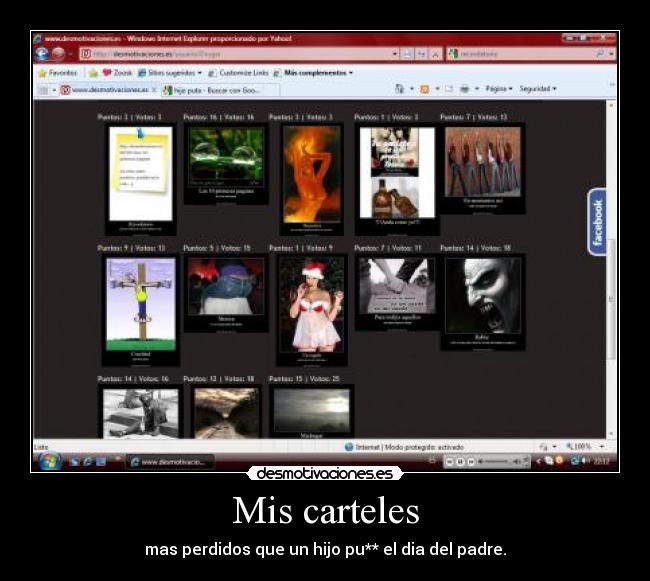The image size is (650, 581).
Task: Open the black-and-white bench poster thumbnail
Action: 141,412
